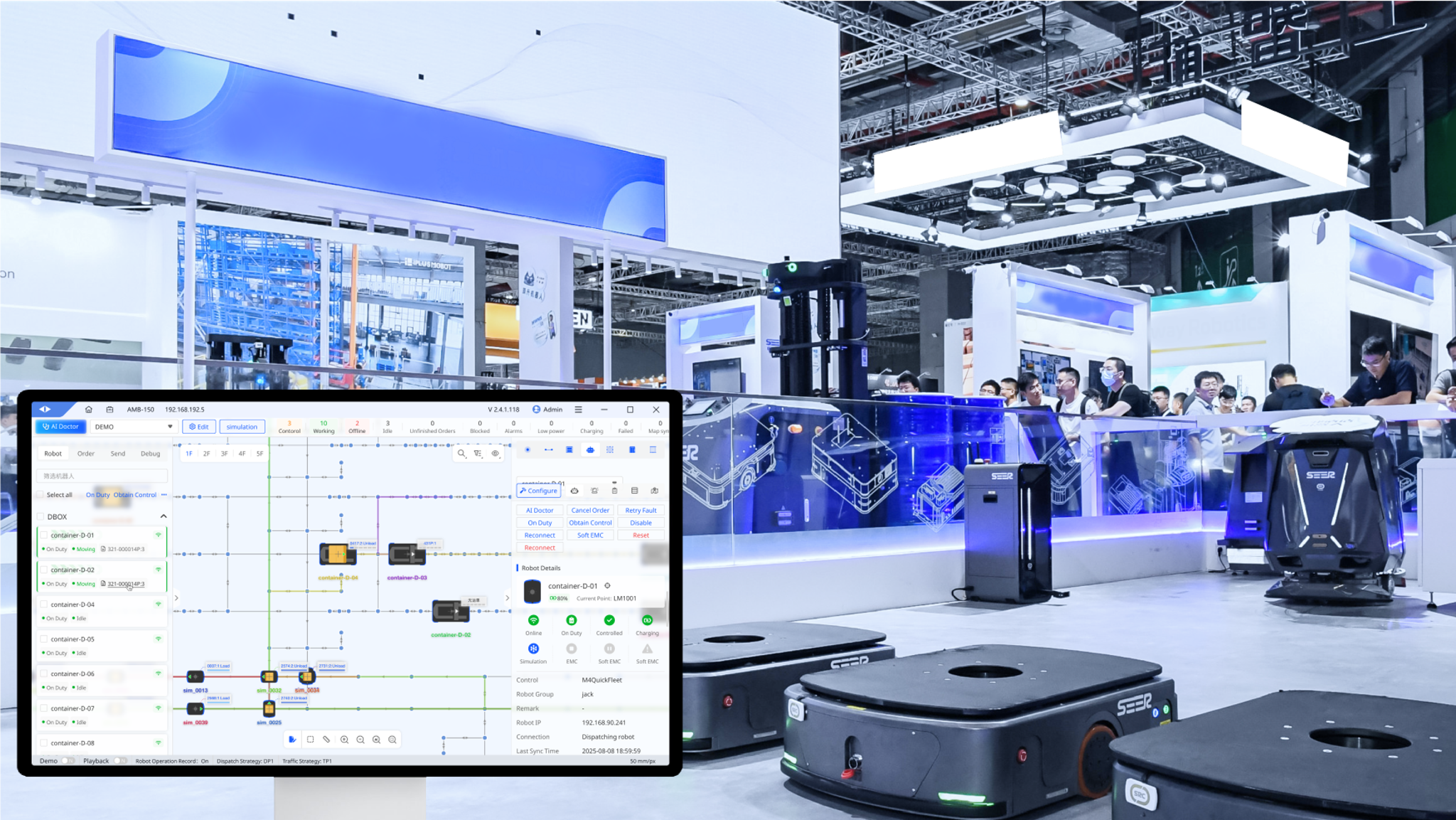
Task: Toggle the Demo switch in the status bar
Action: (68, 760)
